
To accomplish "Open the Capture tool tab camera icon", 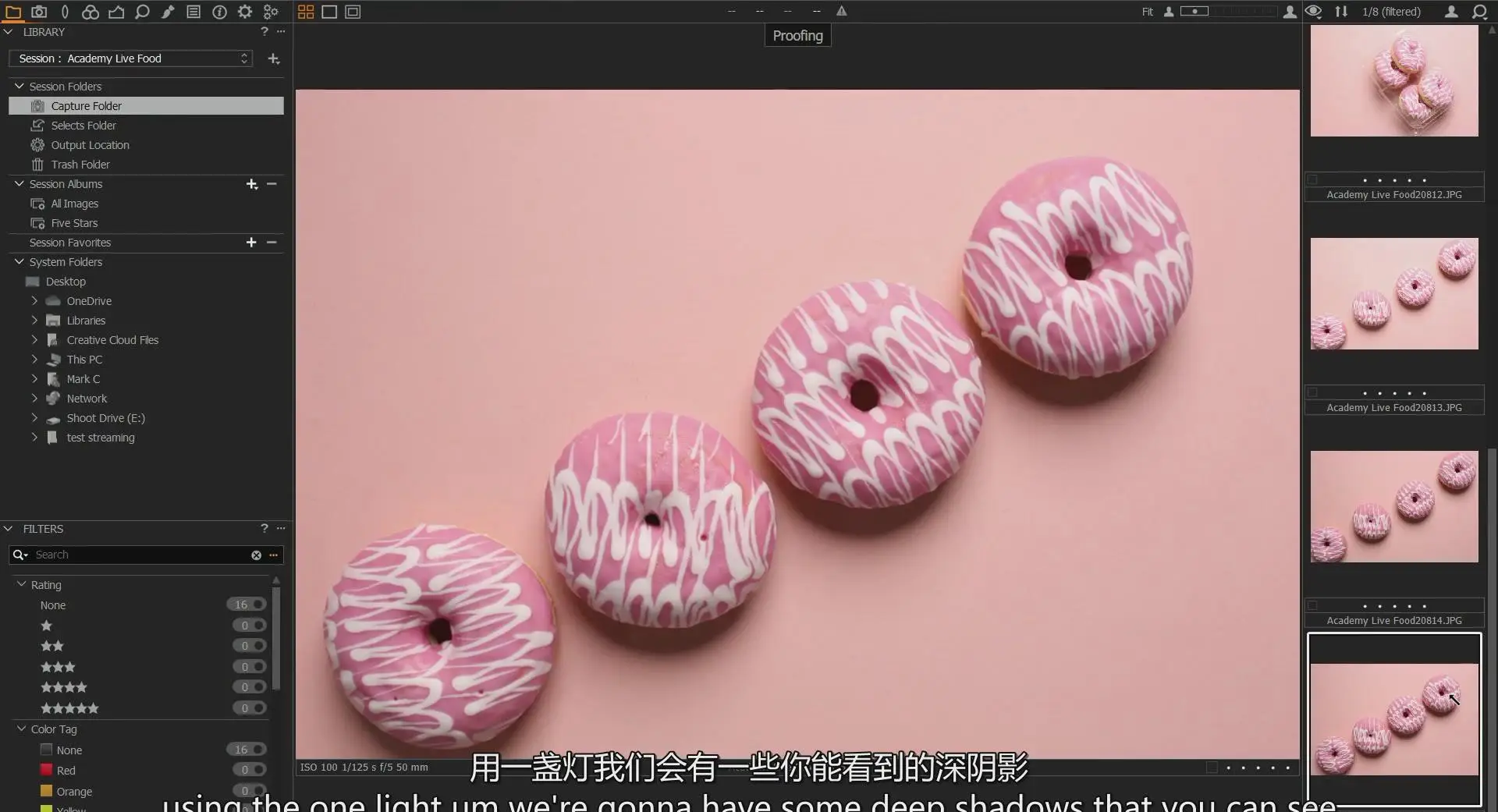I will (x=39, y=12).
